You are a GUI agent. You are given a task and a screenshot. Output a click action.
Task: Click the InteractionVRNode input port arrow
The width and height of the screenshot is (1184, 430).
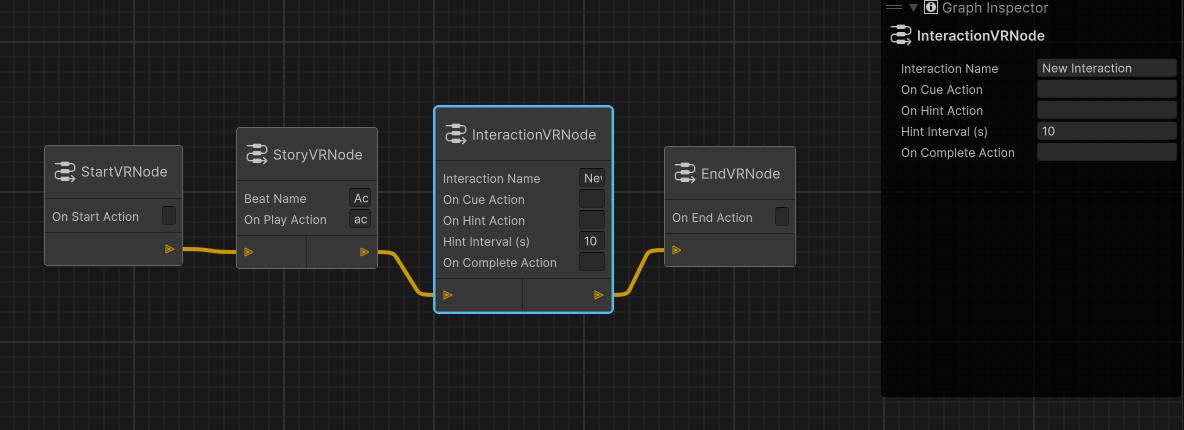(x=448, y=295)
